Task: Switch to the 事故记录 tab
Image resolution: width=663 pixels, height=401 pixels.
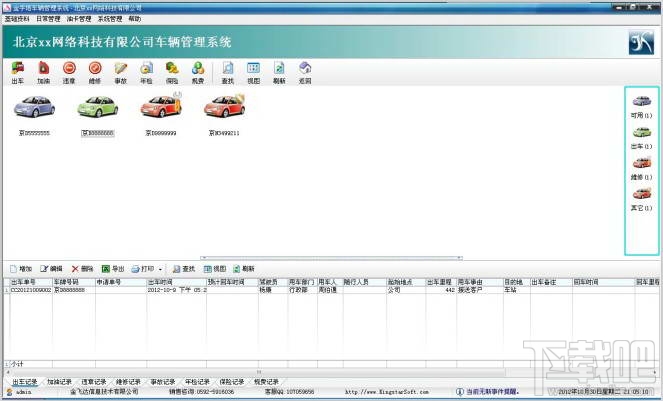Action: pyautogui.click(x=163, y=382)
